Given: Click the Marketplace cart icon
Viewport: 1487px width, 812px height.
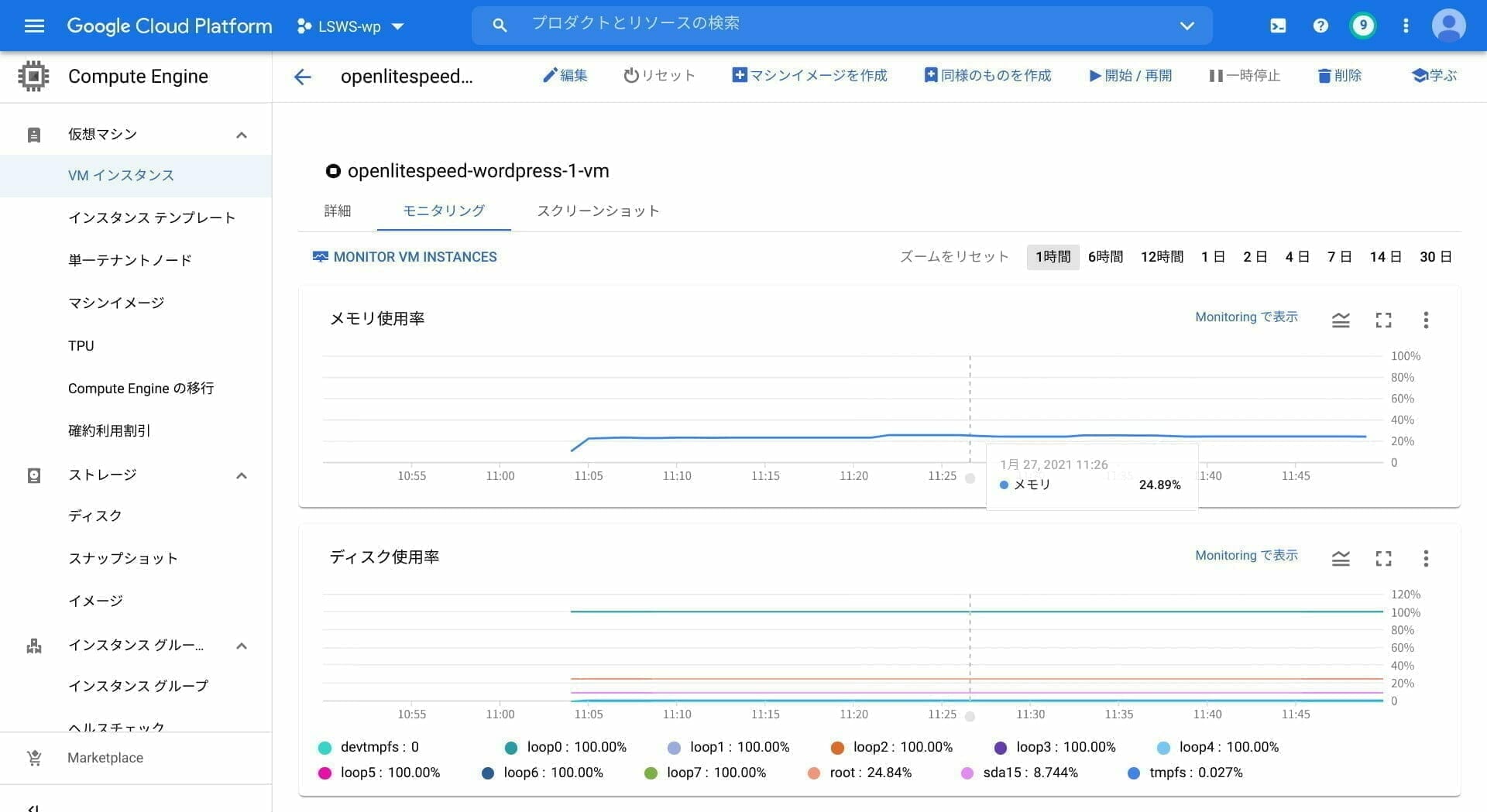Looking at the screenshot, I should pyautogui.click(x=34, y=758).
